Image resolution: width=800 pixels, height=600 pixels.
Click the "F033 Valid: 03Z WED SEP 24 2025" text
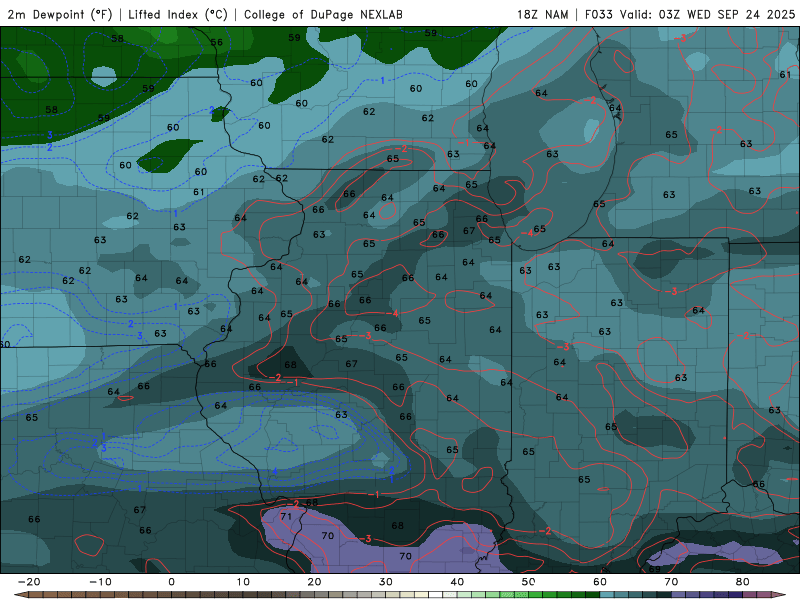point(689,14)
